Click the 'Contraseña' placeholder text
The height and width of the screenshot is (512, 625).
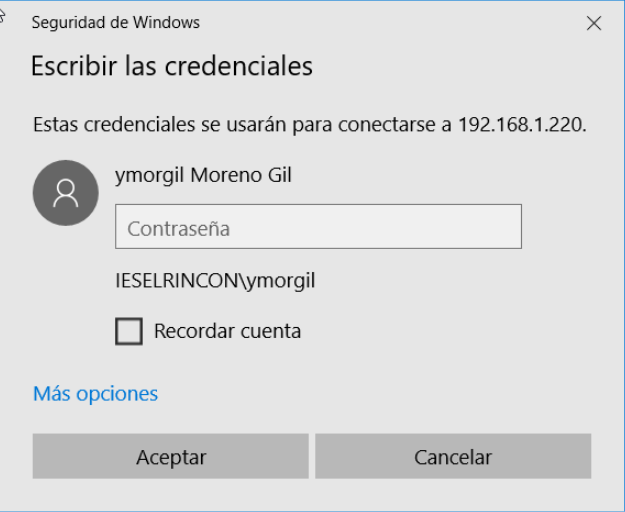(179, 229)
